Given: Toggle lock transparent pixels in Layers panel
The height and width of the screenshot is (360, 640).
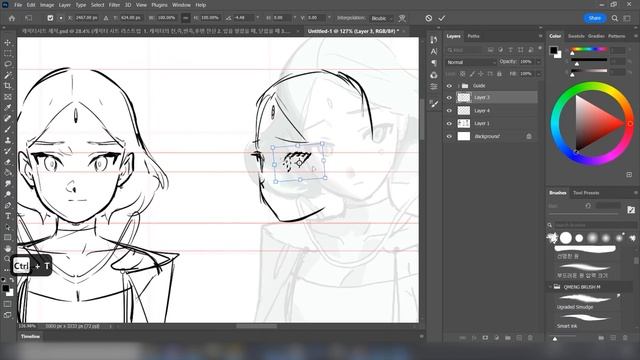Looking at the screenshot, I should click(462, 74).
